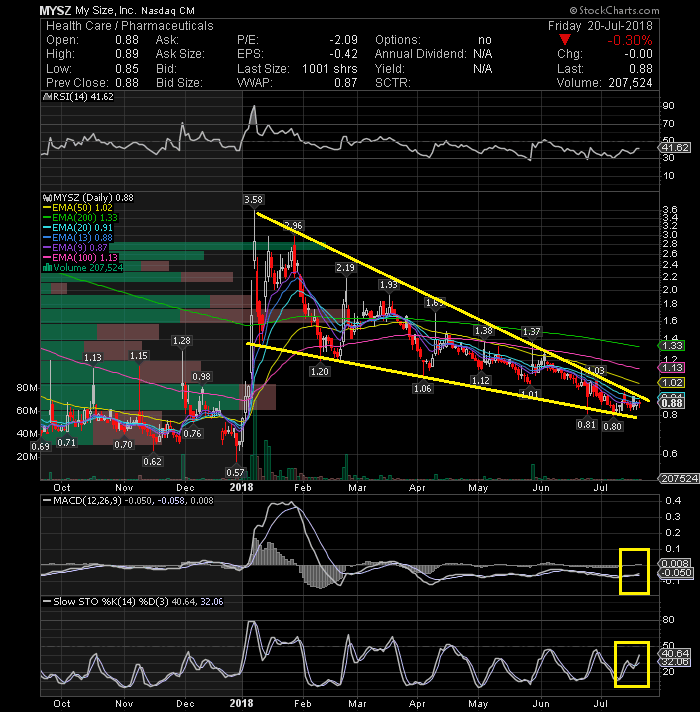This screenshot has width=700, height=712.
Task: Click the EMA(9) 0.87 legend entry
Action: coord(79,247)
